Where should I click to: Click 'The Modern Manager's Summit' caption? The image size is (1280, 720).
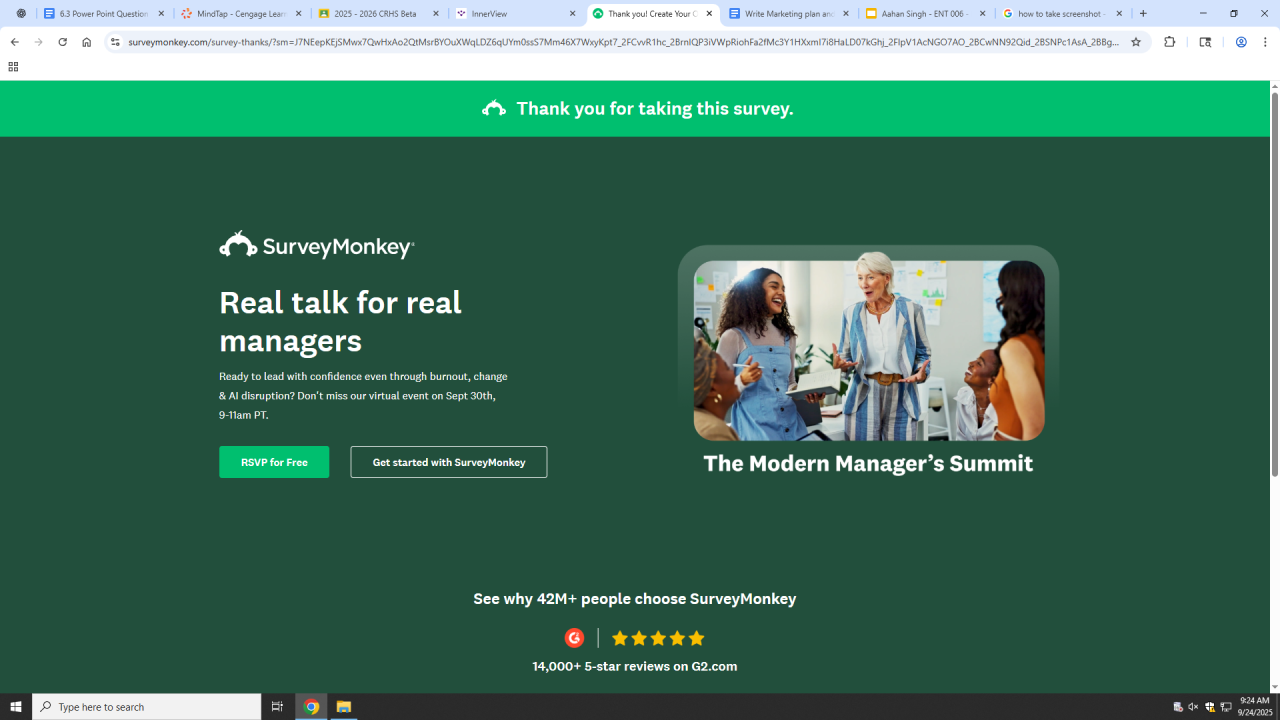pyautogui.click(x=868, y=464)
